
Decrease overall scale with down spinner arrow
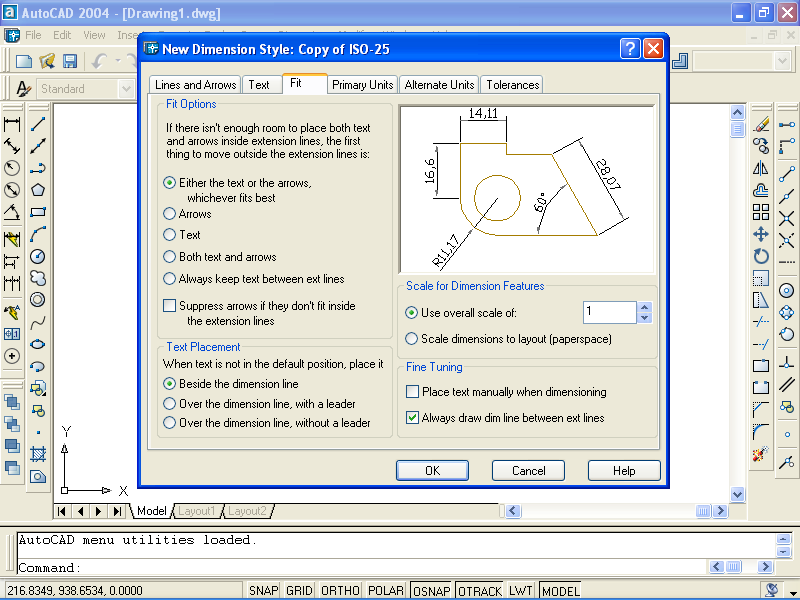pos(644,318)
